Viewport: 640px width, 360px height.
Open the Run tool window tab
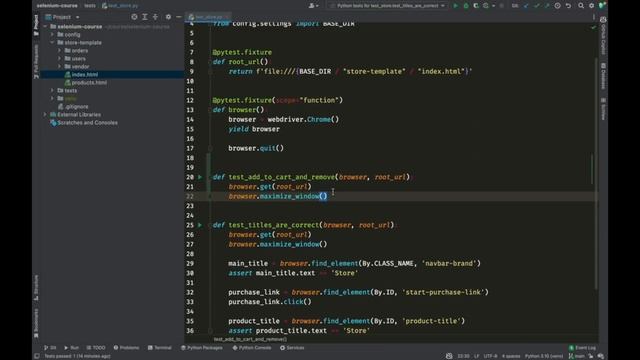[x=71, y=348]
